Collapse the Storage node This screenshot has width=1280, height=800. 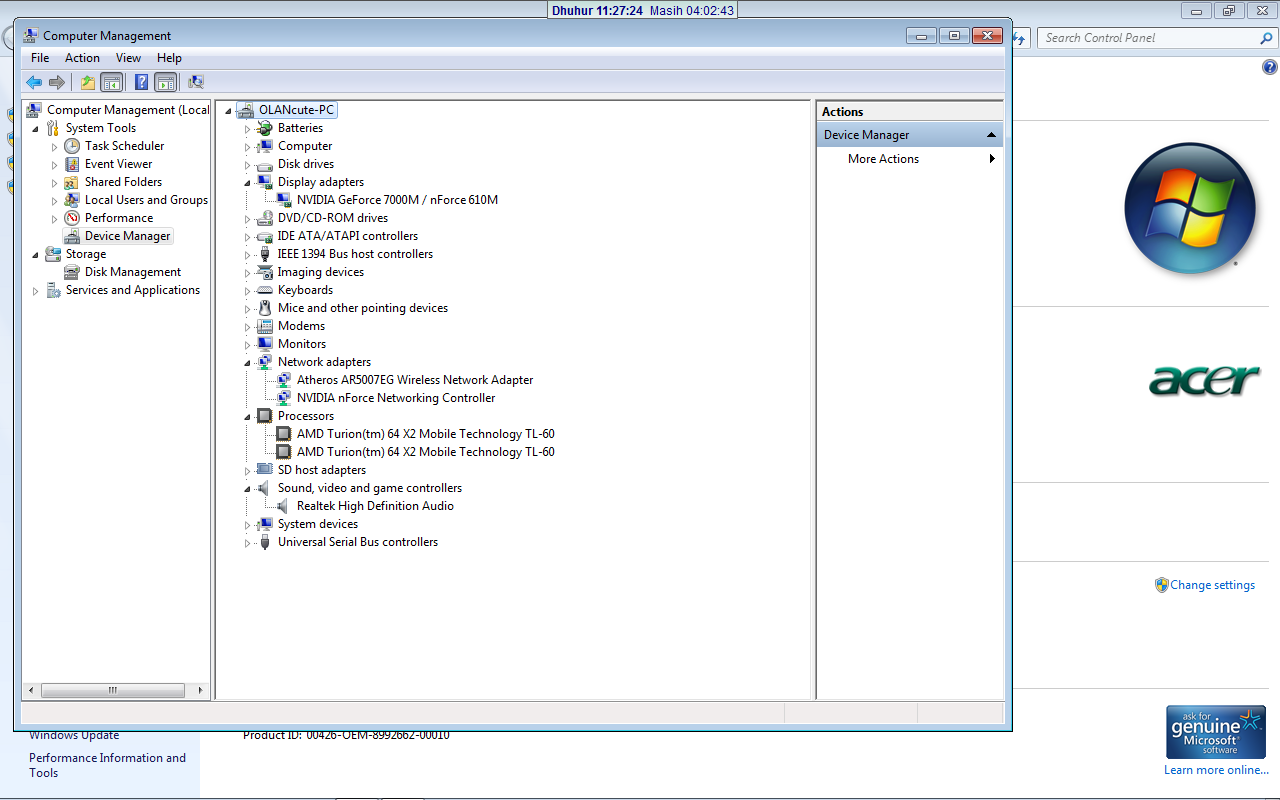click(36, 255)
